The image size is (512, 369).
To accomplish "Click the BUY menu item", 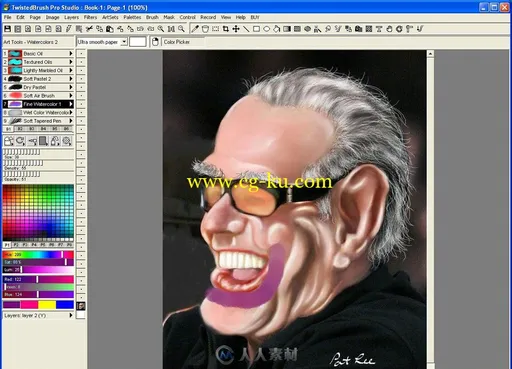I will (255, 17).
